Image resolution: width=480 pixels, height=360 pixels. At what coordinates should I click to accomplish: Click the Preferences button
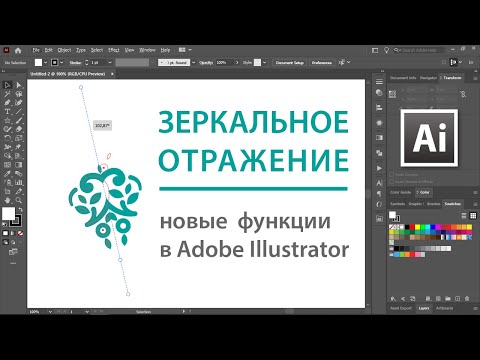click(322, 62)
